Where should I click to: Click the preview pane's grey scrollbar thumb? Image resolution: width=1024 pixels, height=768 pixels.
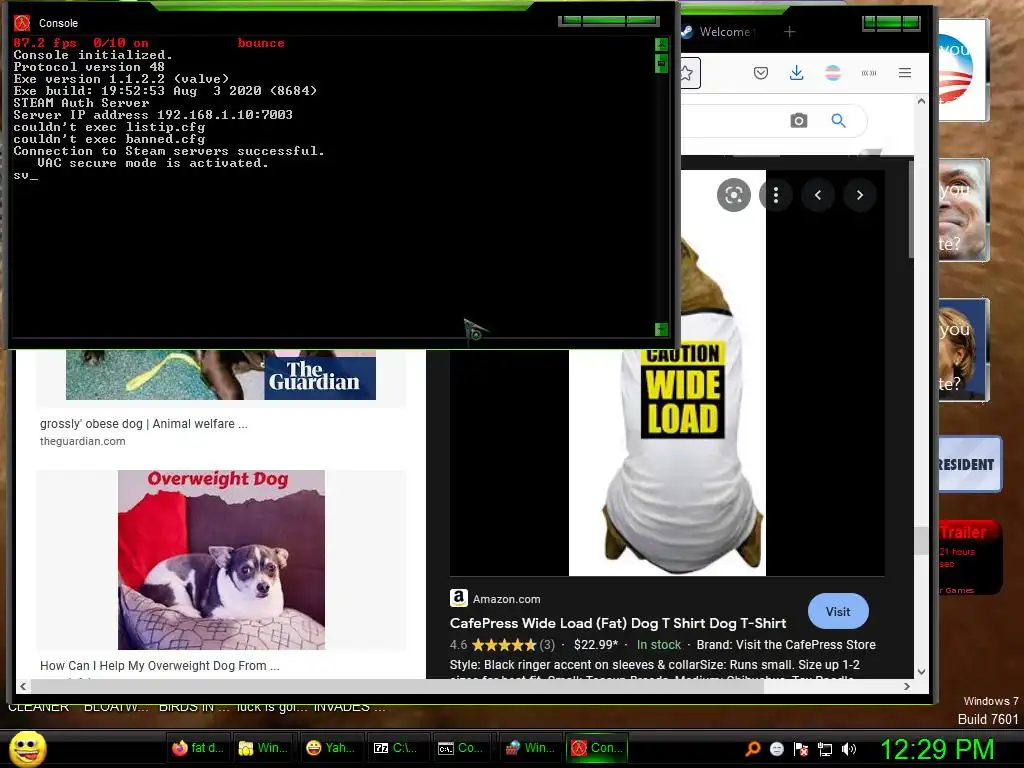(911, 209)
